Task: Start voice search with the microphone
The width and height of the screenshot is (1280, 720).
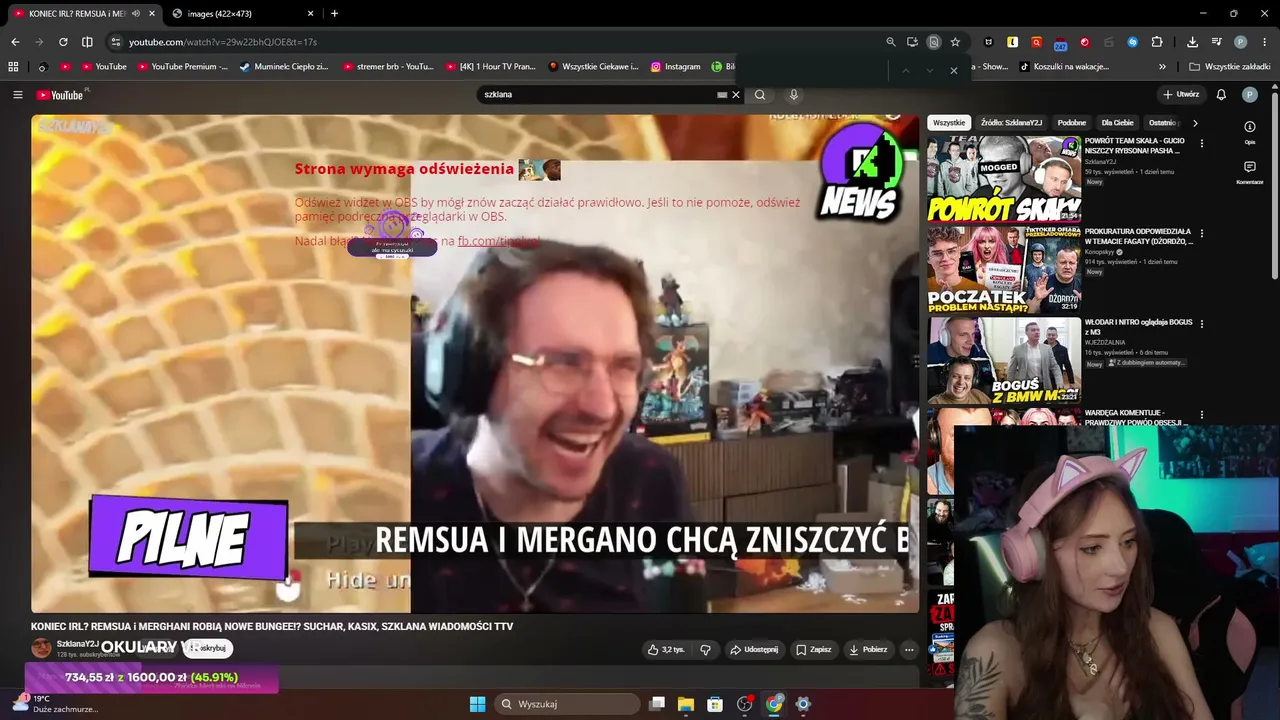Action: point(794,95)
